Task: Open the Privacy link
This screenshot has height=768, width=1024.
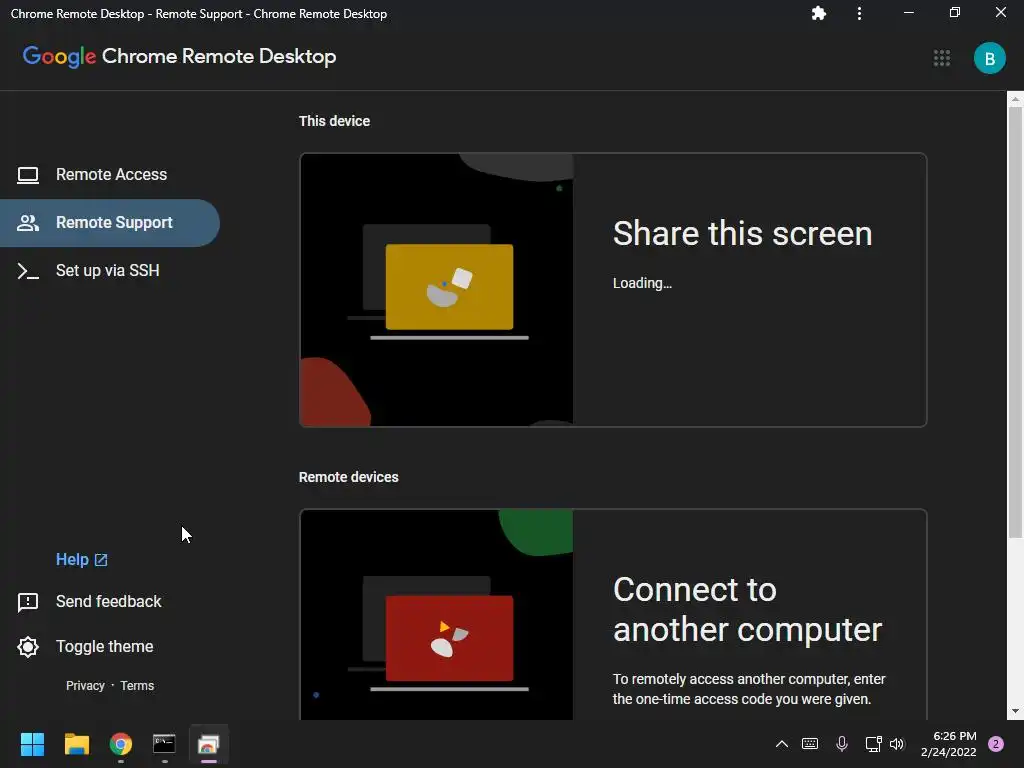Action: tap(85, 686)
